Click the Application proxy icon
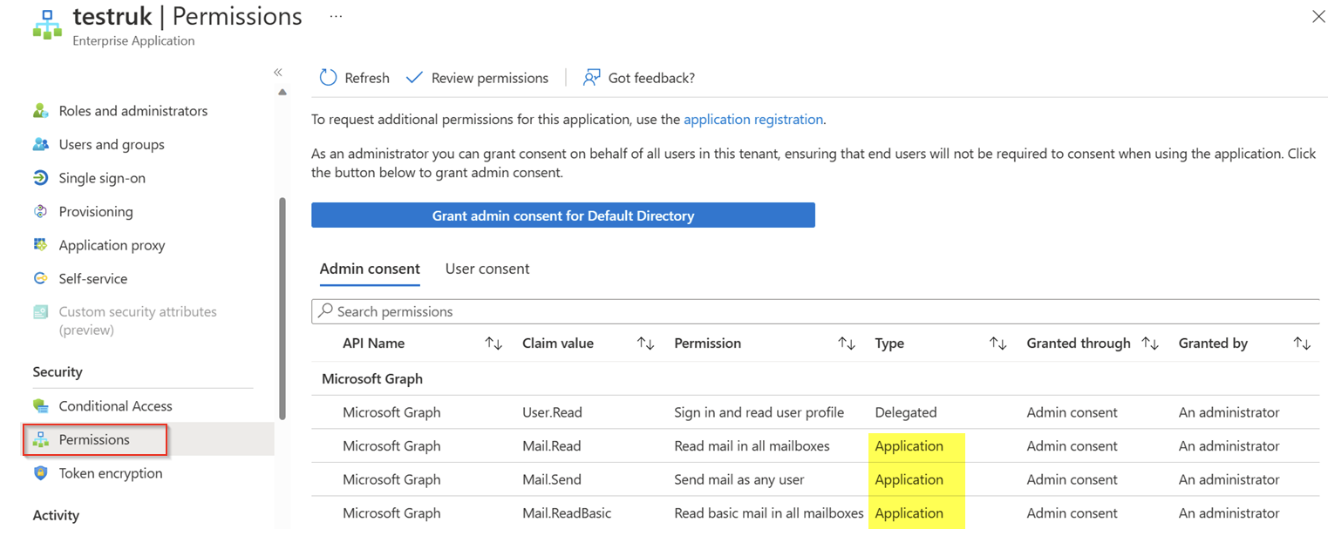This screenshot has width=1338, height=548. [x=41, y=245]
